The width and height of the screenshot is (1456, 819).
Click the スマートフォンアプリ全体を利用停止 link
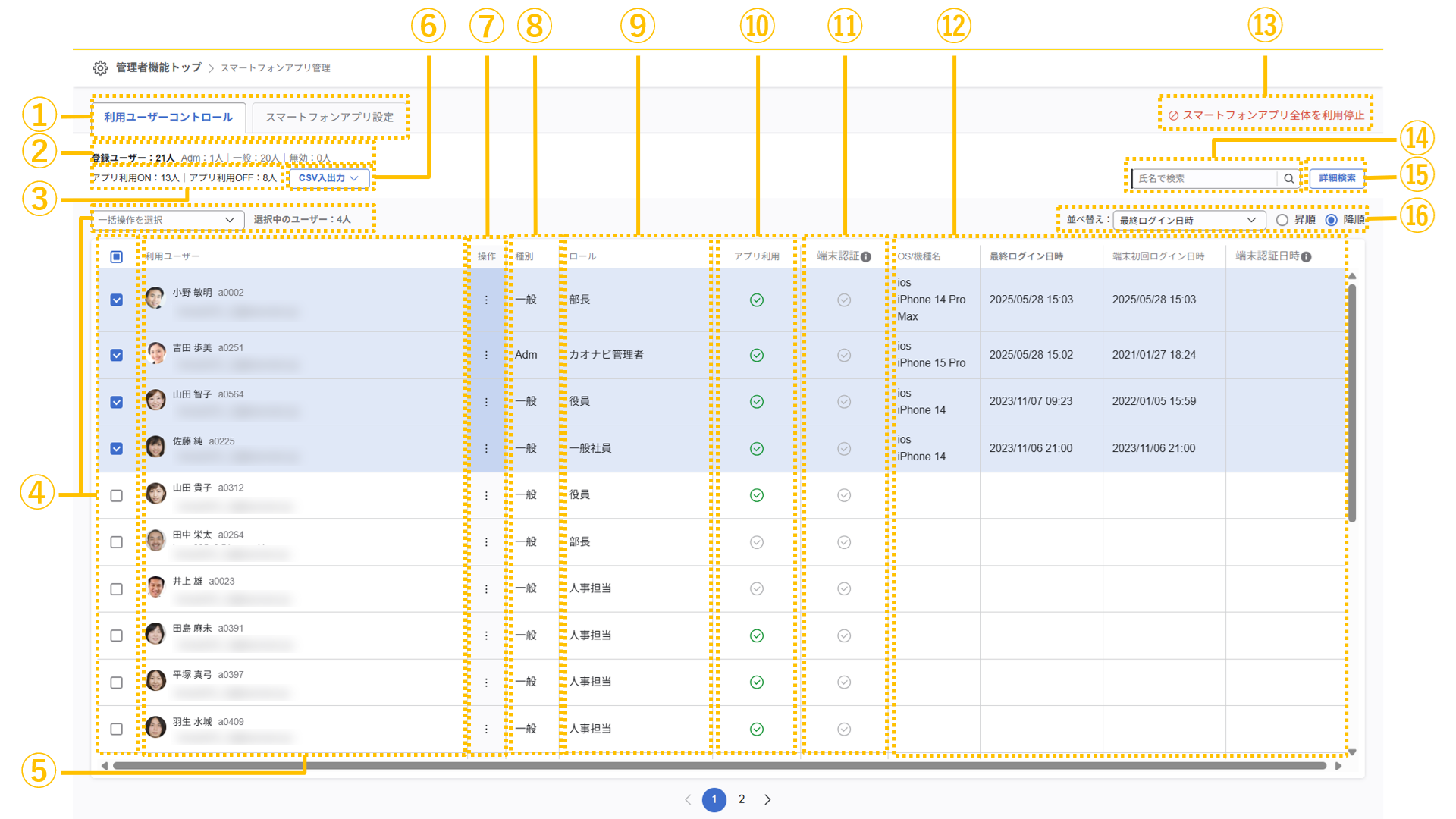tap(1265, 115)
